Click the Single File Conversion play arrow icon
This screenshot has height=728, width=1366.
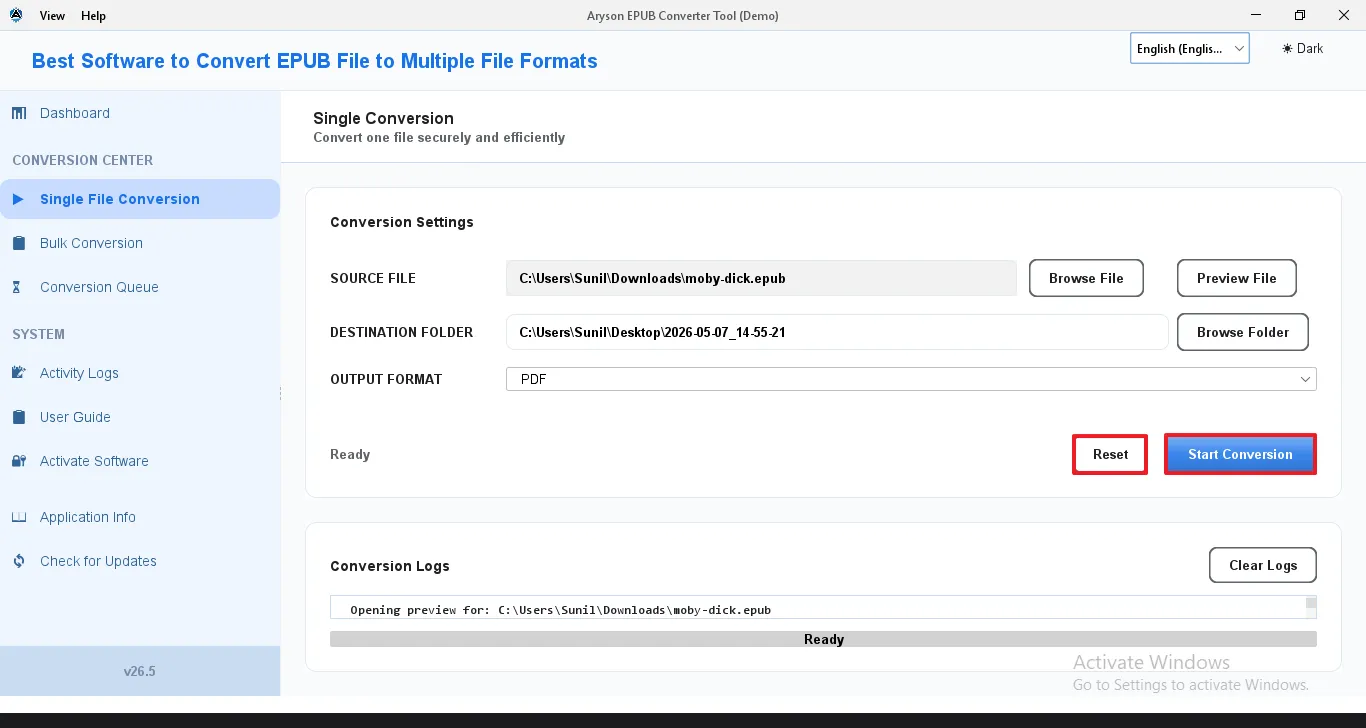(18, 199)
